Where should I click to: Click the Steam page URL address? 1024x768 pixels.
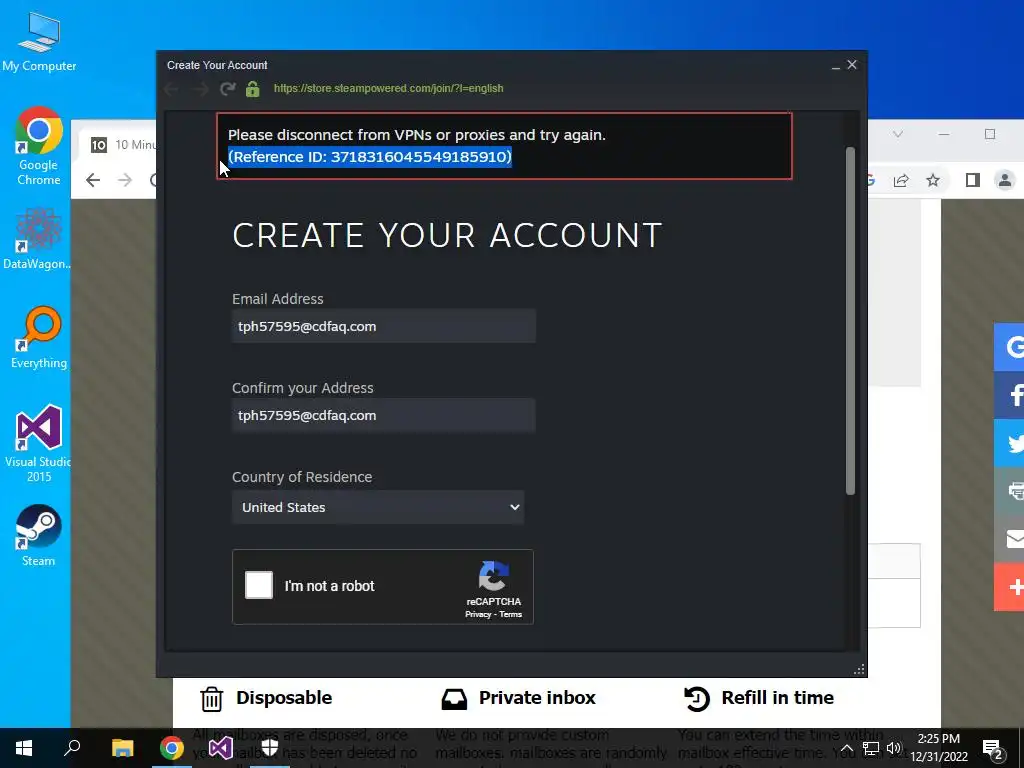point(389,88)
